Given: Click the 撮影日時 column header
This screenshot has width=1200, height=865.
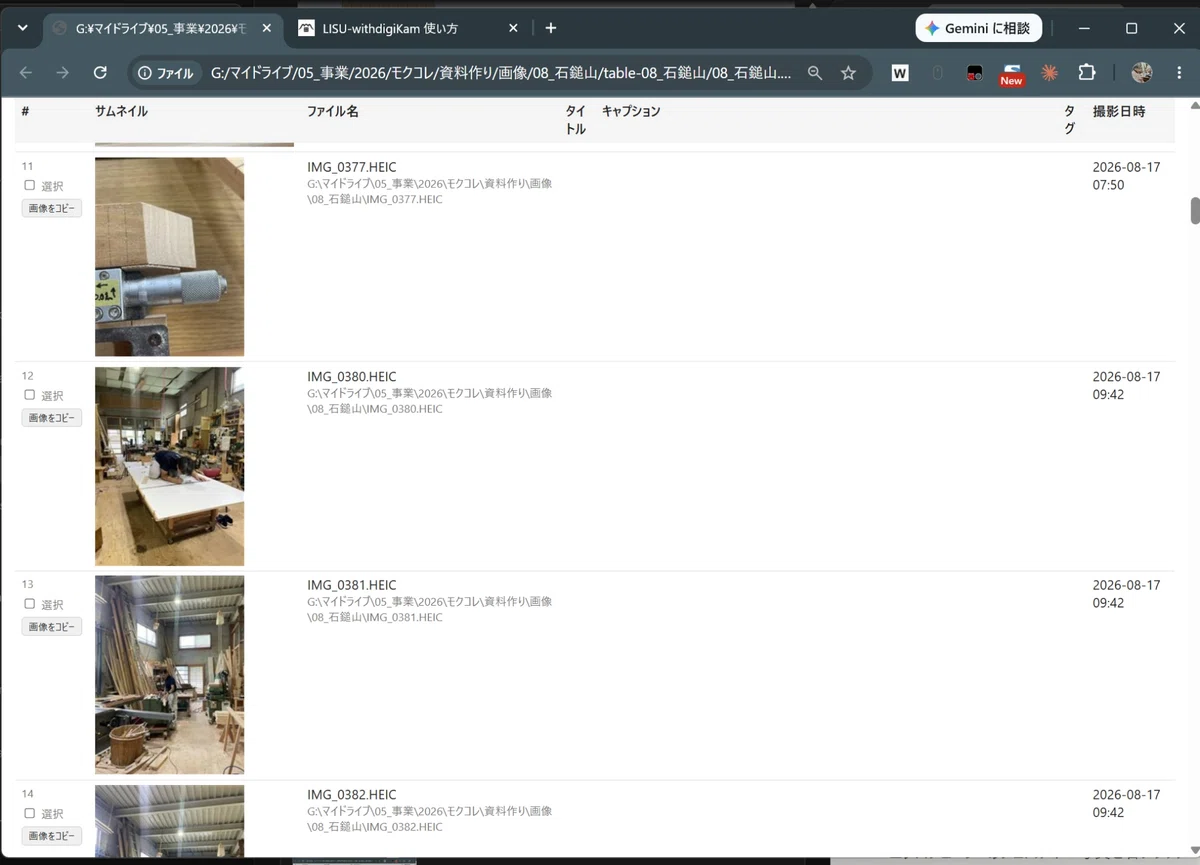Looking at the screenshot, I should (1119, 112).
